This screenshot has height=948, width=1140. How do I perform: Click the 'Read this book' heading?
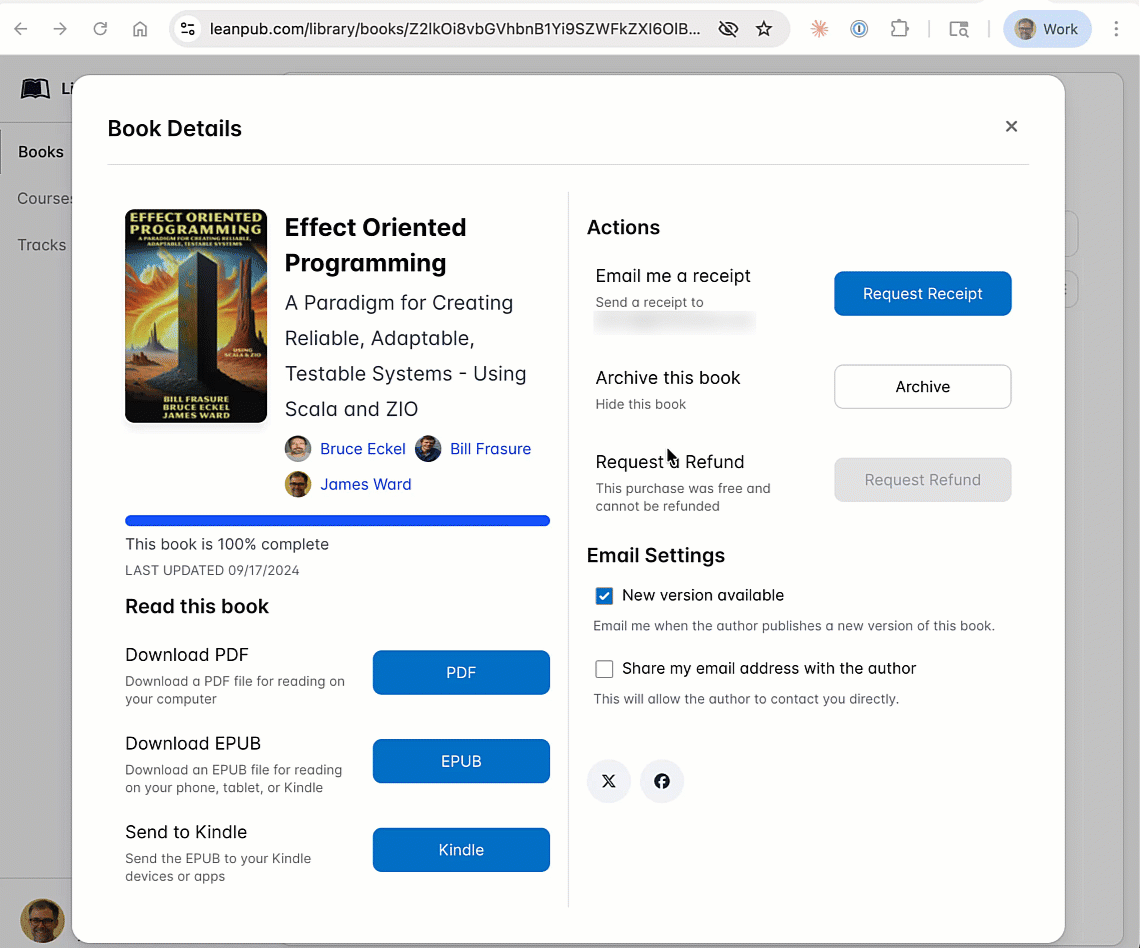pos(197,606)
